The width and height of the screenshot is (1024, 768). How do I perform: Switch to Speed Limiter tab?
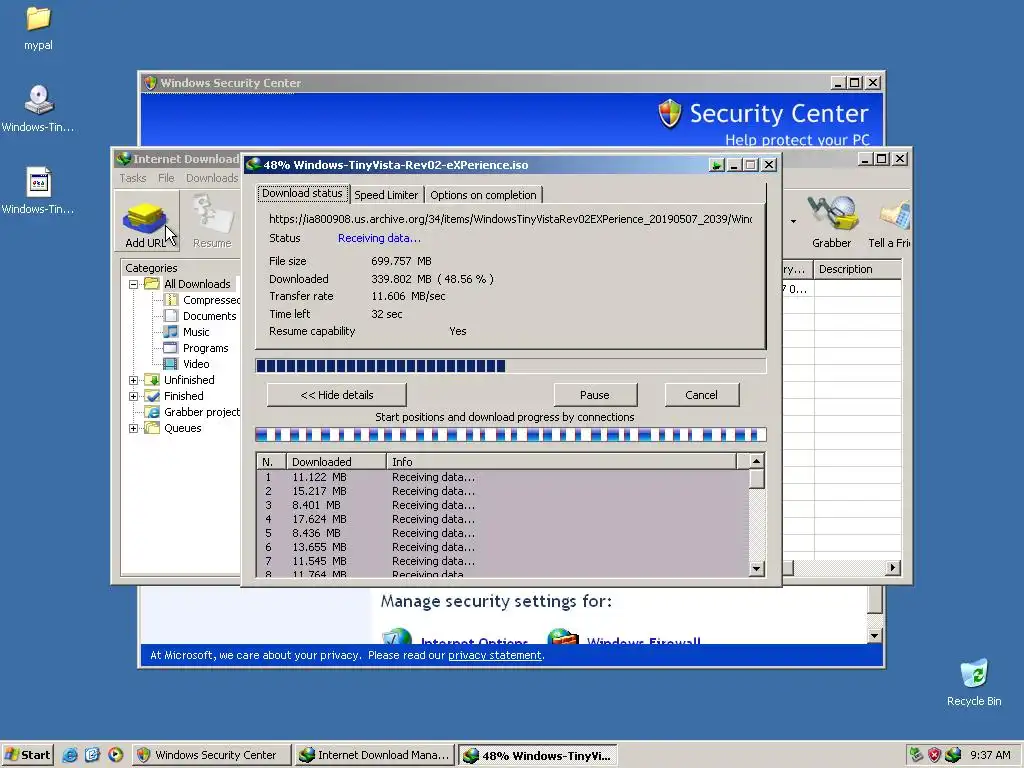coord(386,195)
